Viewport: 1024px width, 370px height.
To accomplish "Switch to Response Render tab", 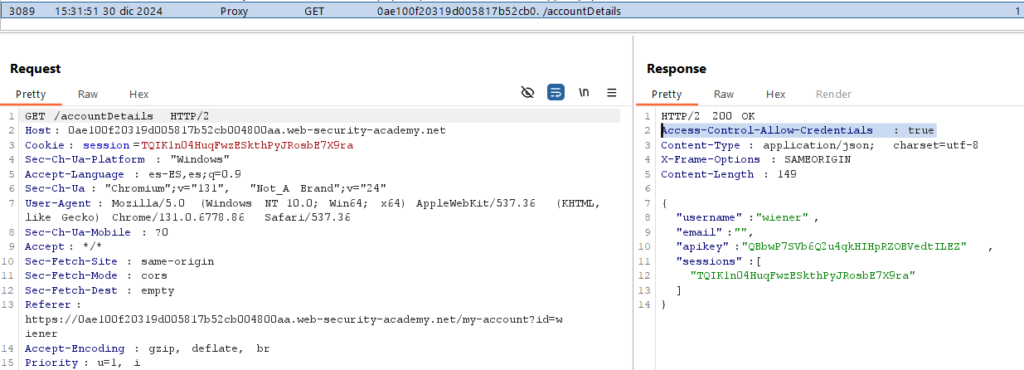I will click(x=833, y=94).
